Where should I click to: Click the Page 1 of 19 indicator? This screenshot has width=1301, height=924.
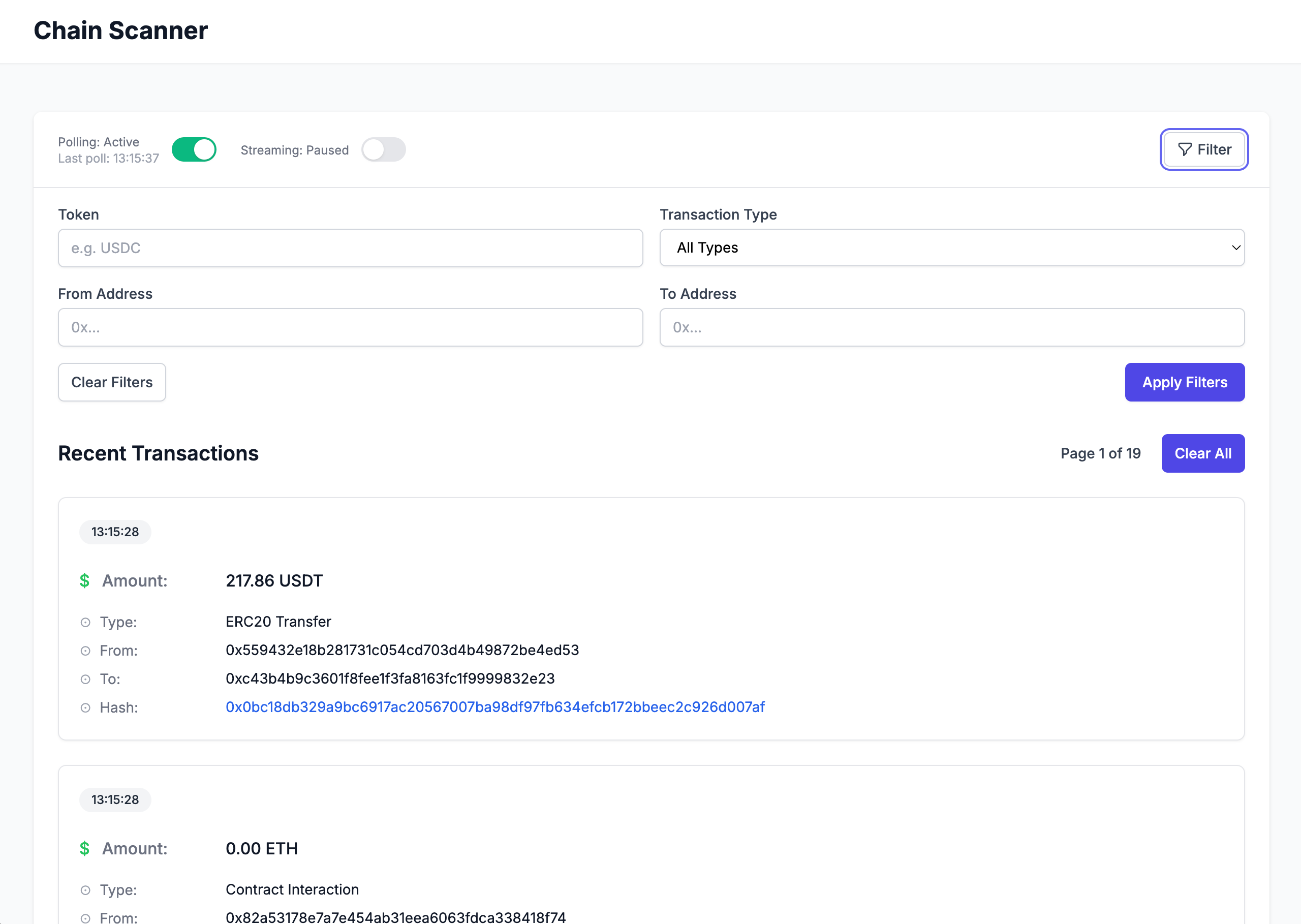tap(1100, 453)
